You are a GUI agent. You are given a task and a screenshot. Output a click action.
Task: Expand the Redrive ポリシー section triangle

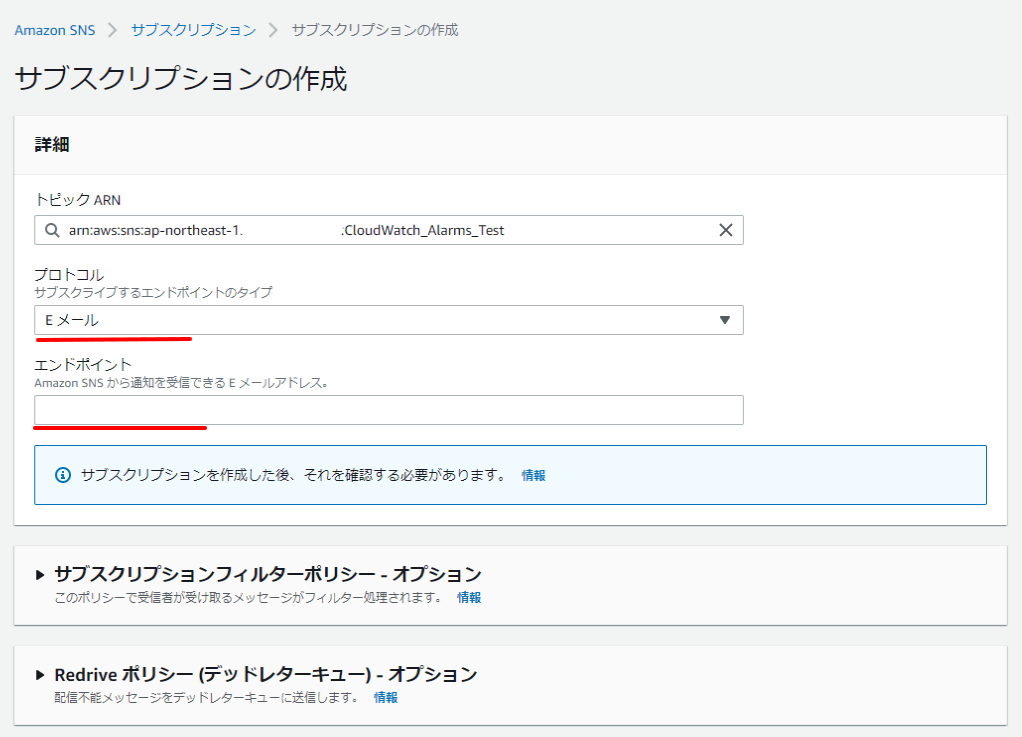click(40, 675)
